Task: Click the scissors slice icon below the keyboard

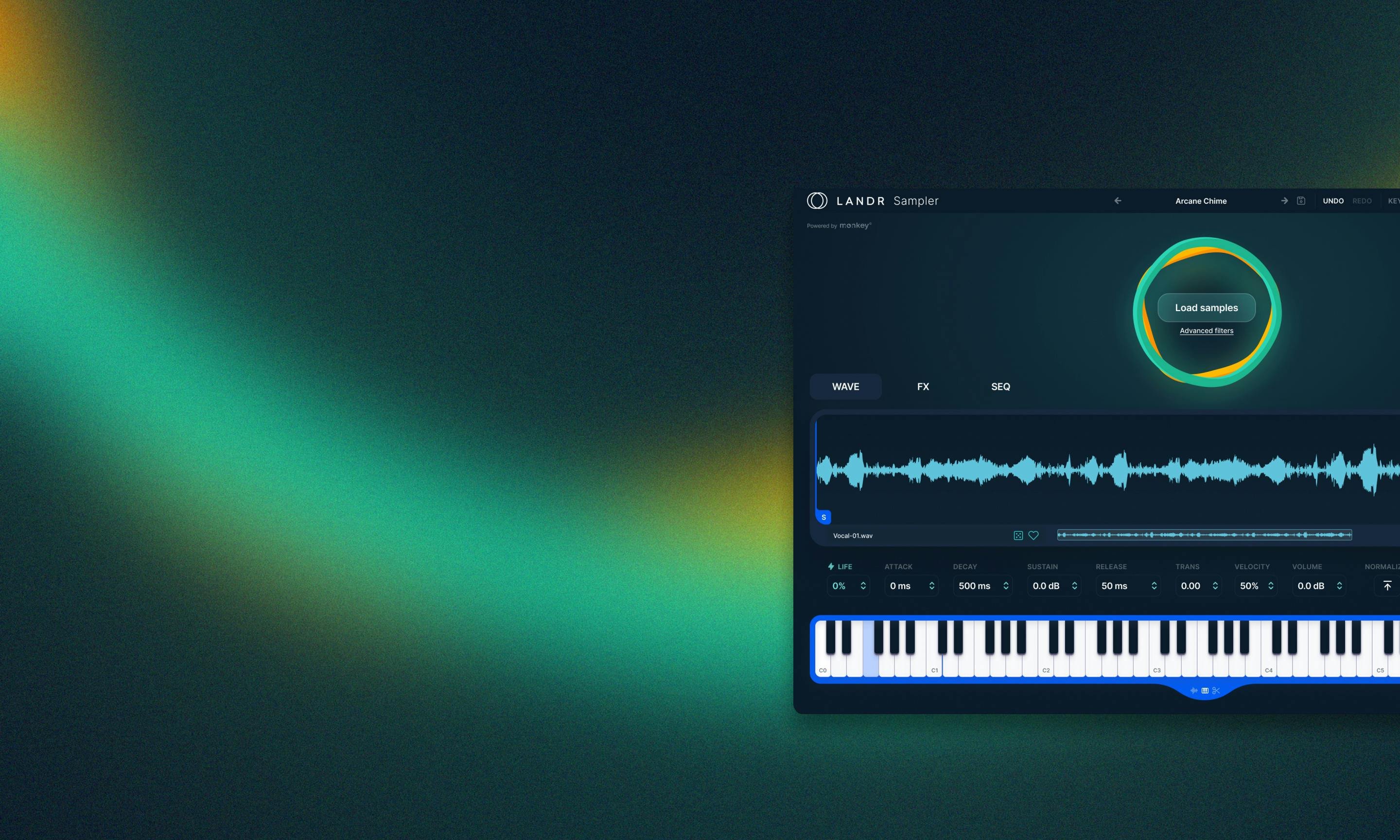Action: (x=1216, y=691)
